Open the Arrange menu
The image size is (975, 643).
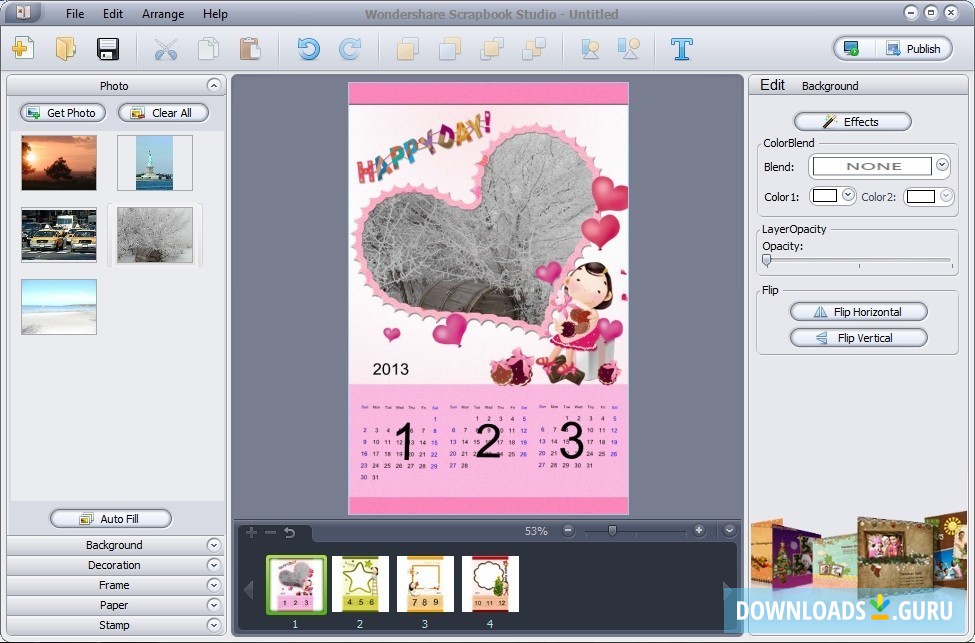tap(163, 14)
